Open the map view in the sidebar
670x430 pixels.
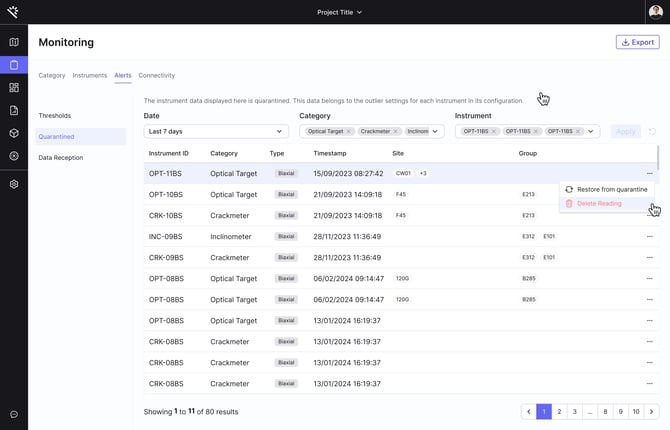(14, 42)
